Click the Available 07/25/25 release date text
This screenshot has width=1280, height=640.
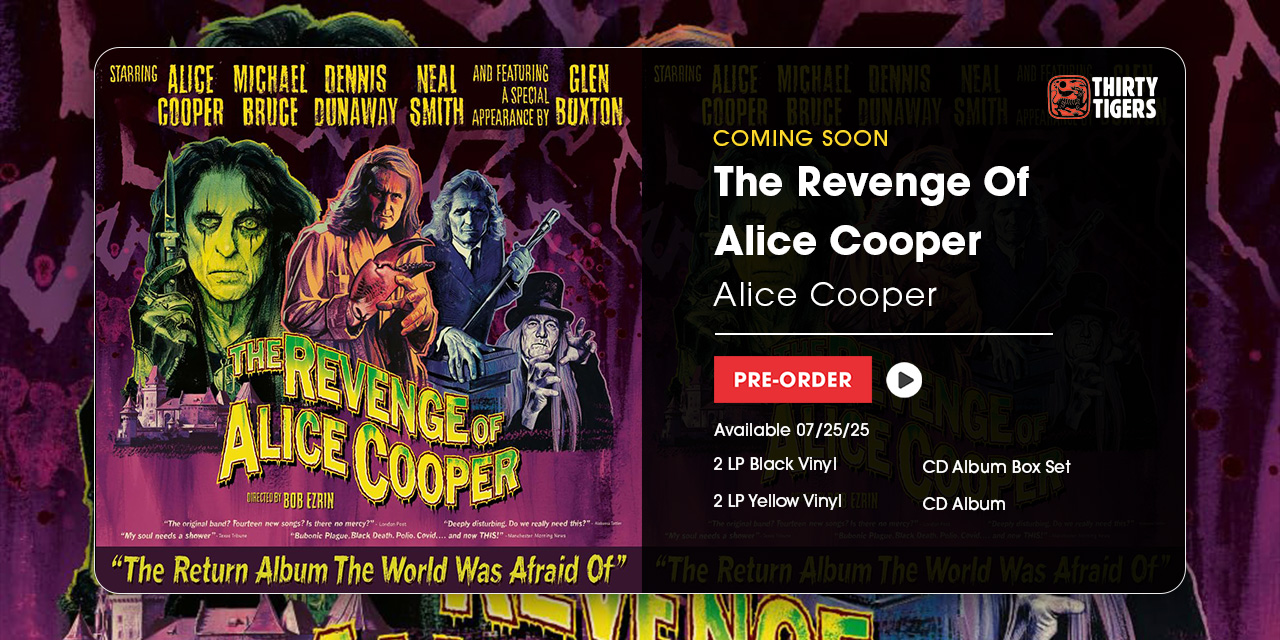point(792,430)
